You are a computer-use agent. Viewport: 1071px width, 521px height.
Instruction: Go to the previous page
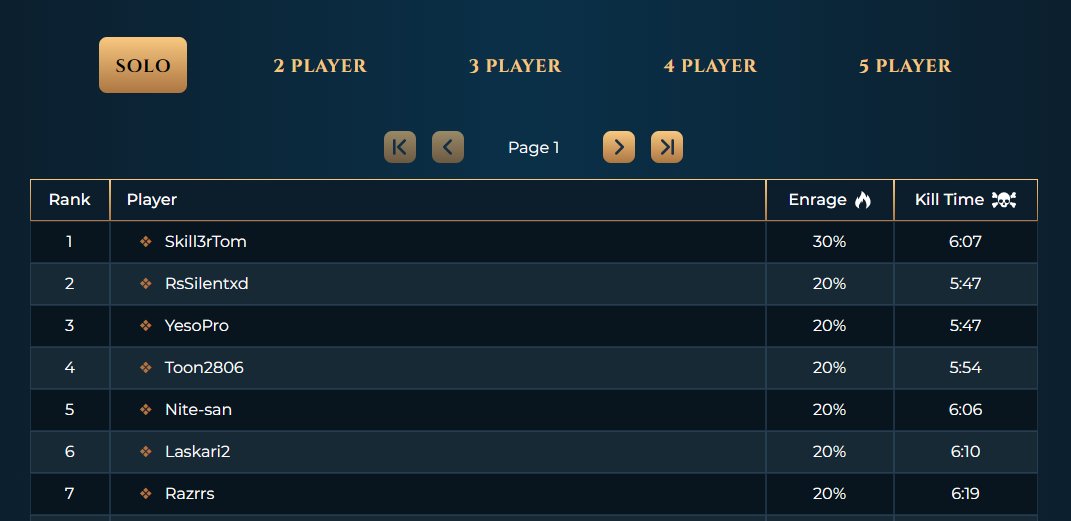pyautogui.click(x=448, y=147)
